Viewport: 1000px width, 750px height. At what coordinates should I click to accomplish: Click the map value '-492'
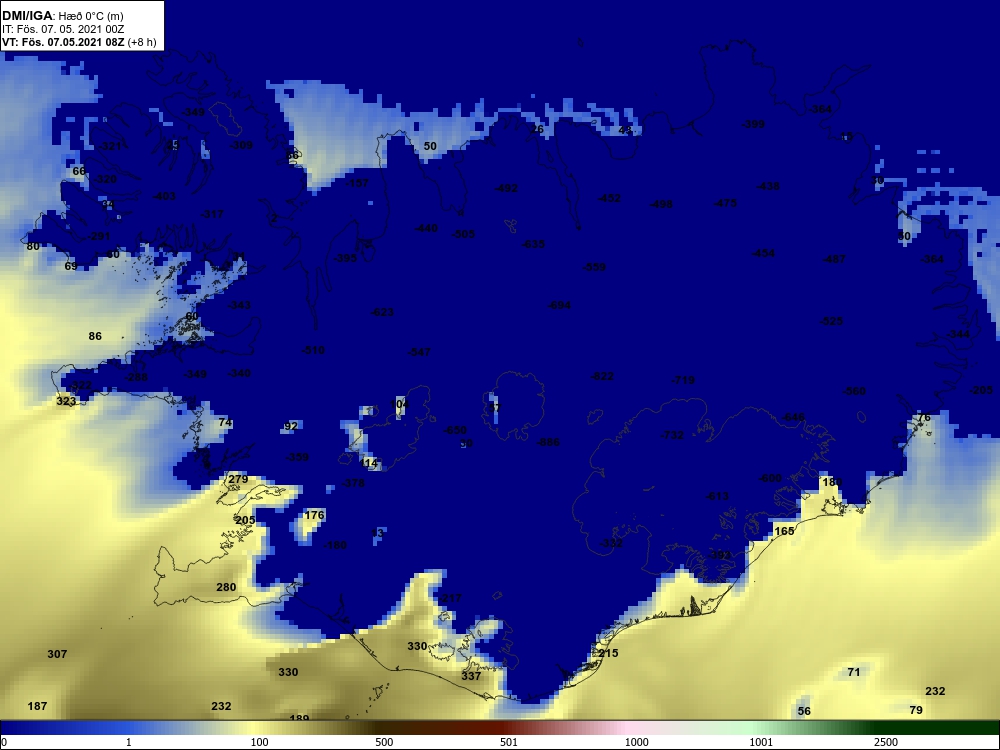506,189
